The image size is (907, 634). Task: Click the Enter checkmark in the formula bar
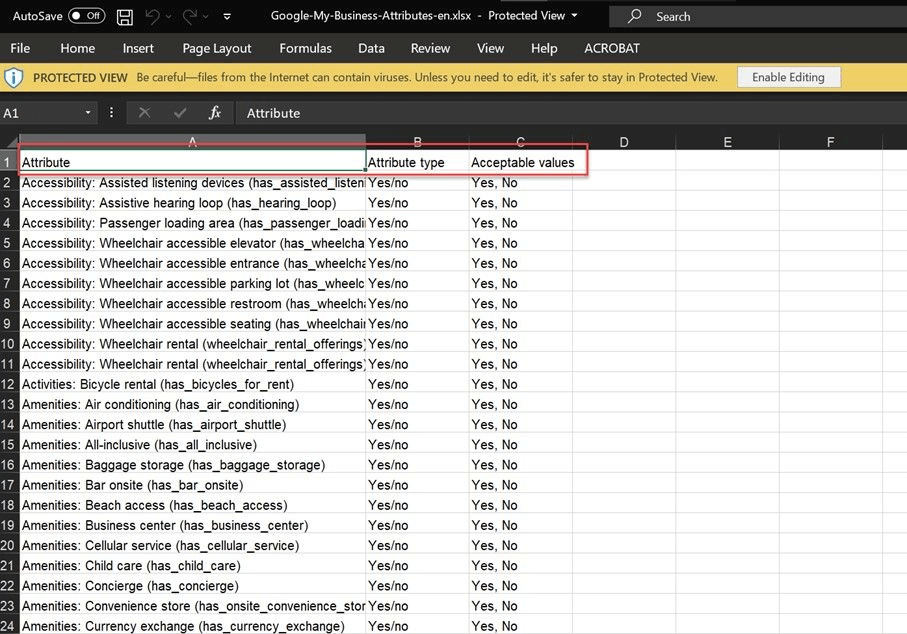[x=178, y=113]
